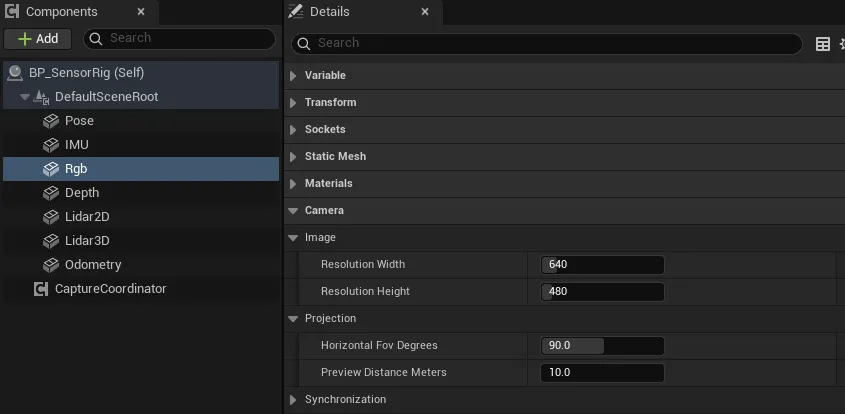The height and width of the screenshot is (414, 845).
Task: Click the Details panel pencil icon
Action: (x=295, y=11)
